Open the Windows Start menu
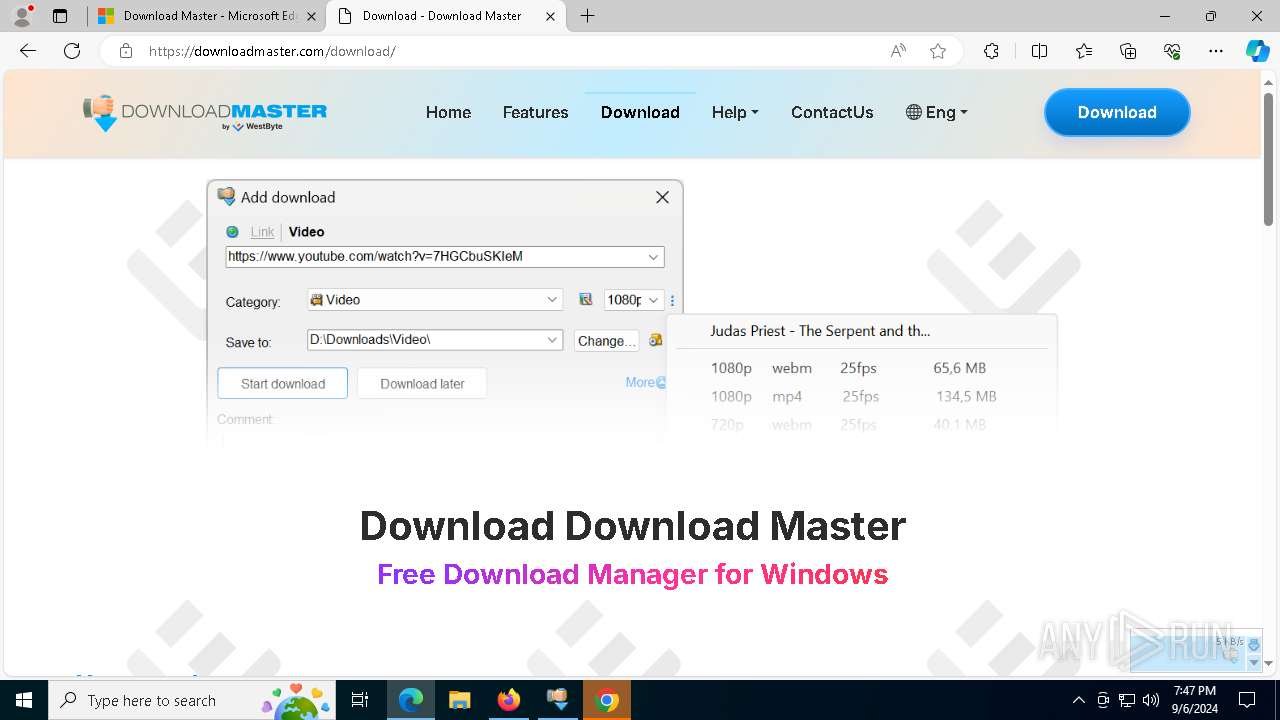The width and height of the screenshot is (1280, 720). 24,700
